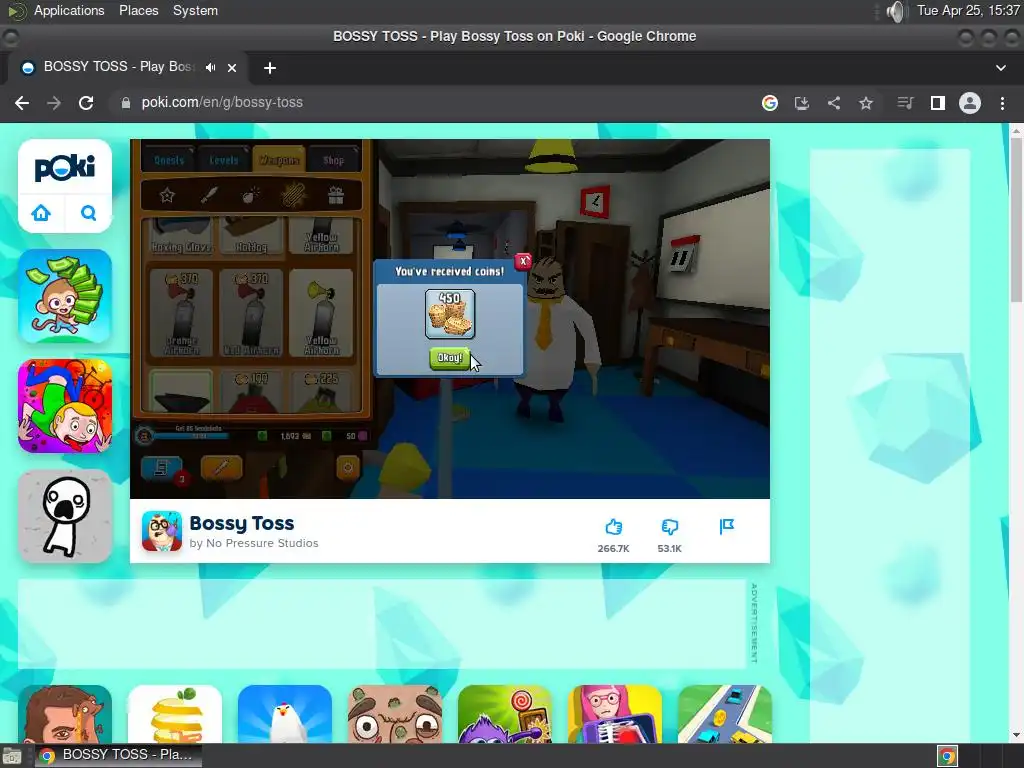Select the gift box weapon filter

coord(336,195)
